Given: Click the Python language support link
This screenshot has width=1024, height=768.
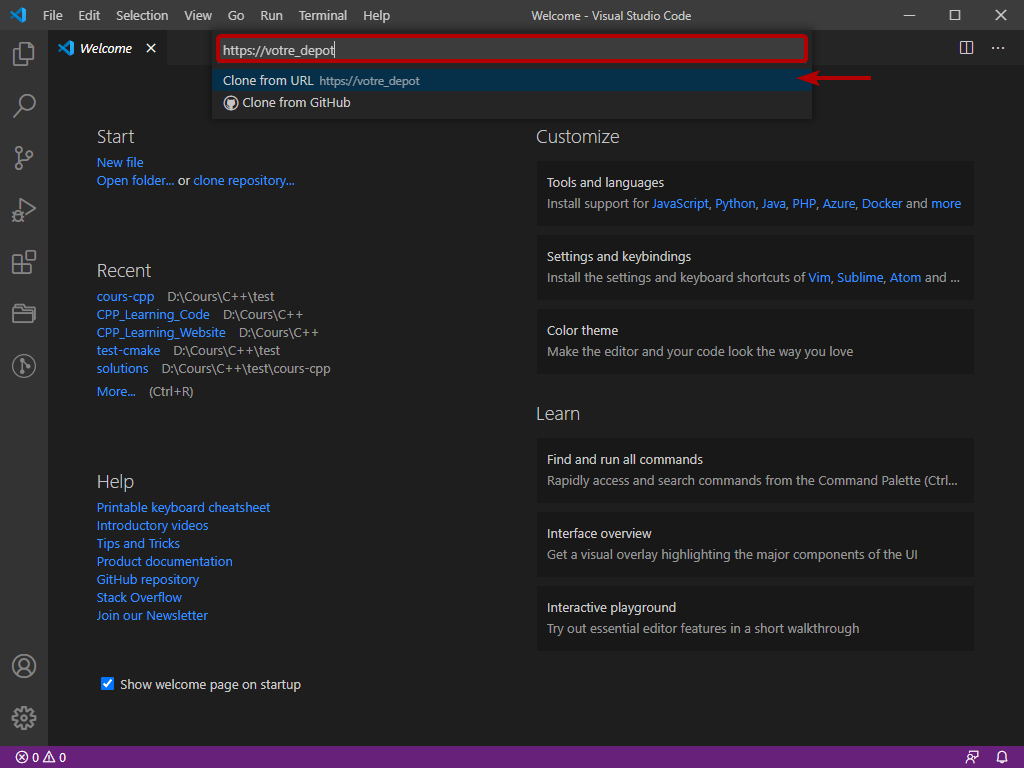Looking at the screenshot, I should [735, 204].
